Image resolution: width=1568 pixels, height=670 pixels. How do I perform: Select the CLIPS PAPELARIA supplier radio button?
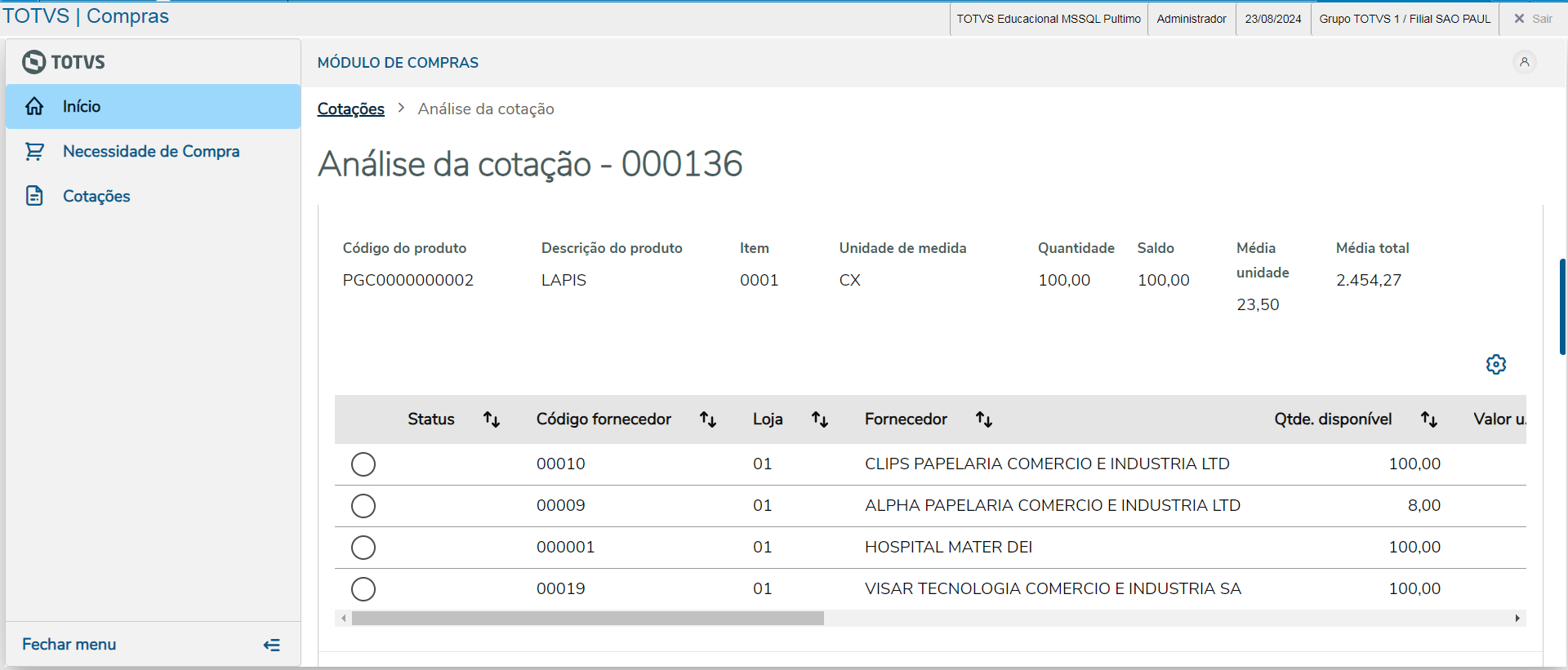(363, 464)
